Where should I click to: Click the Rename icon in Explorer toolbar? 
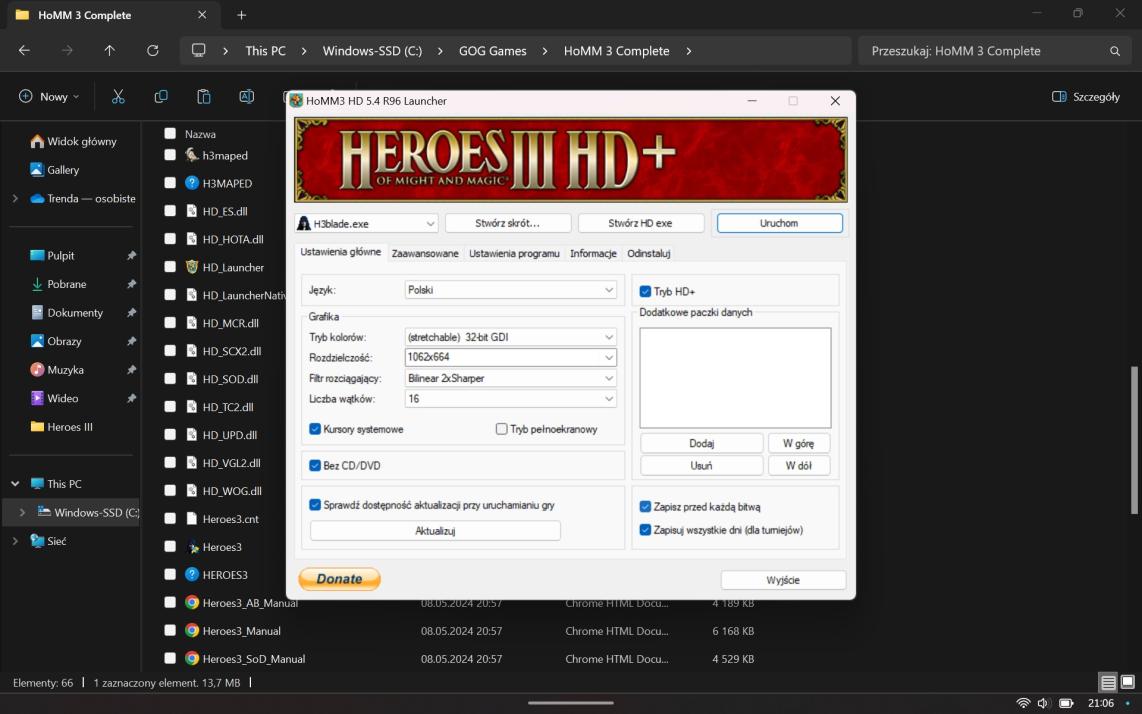click(246, 97)
